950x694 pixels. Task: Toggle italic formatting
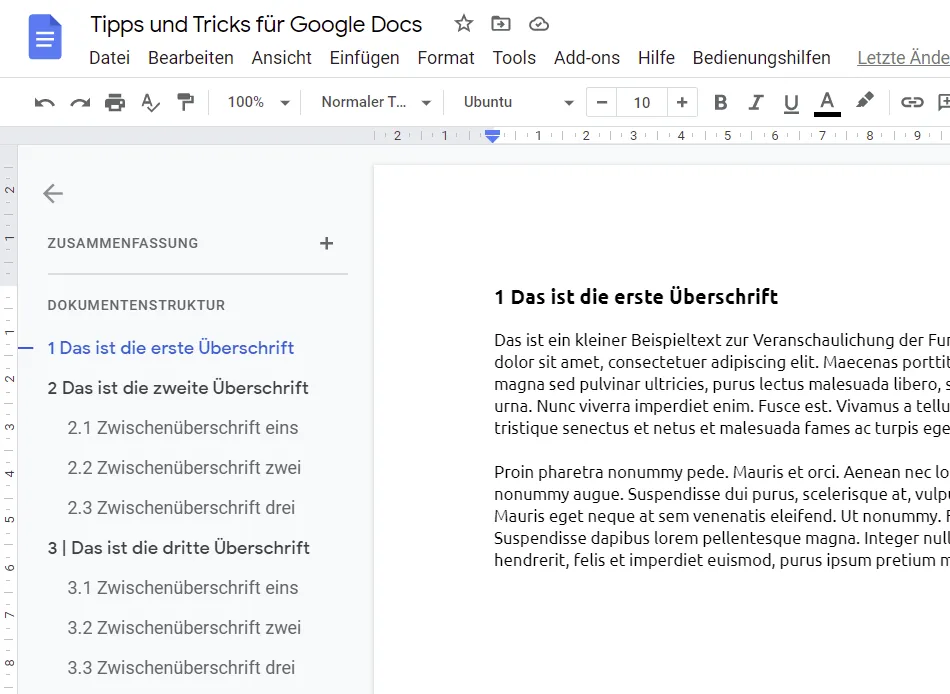[756, 102]
